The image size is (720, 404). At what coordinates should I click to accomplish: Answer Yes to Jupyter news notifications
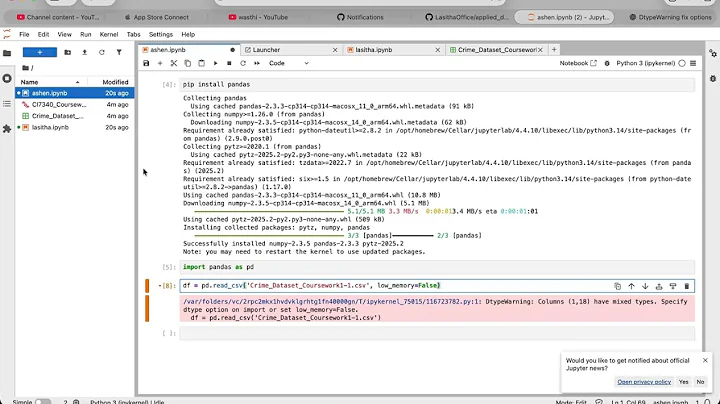(683, 382)
